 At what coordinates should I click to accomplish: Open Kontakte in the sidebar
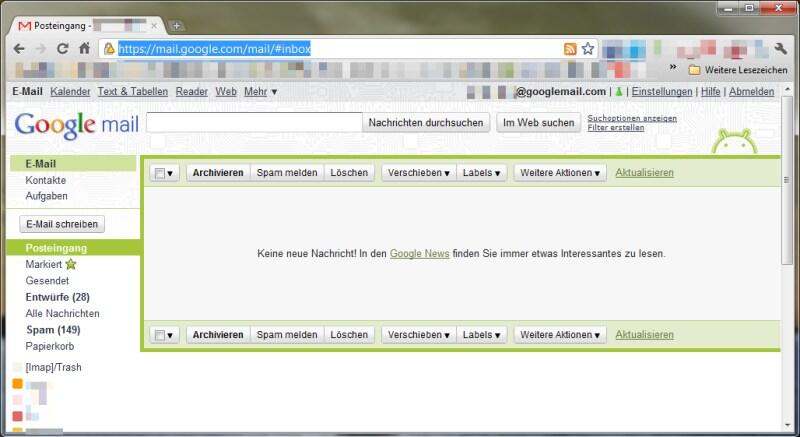click(45, 180)
